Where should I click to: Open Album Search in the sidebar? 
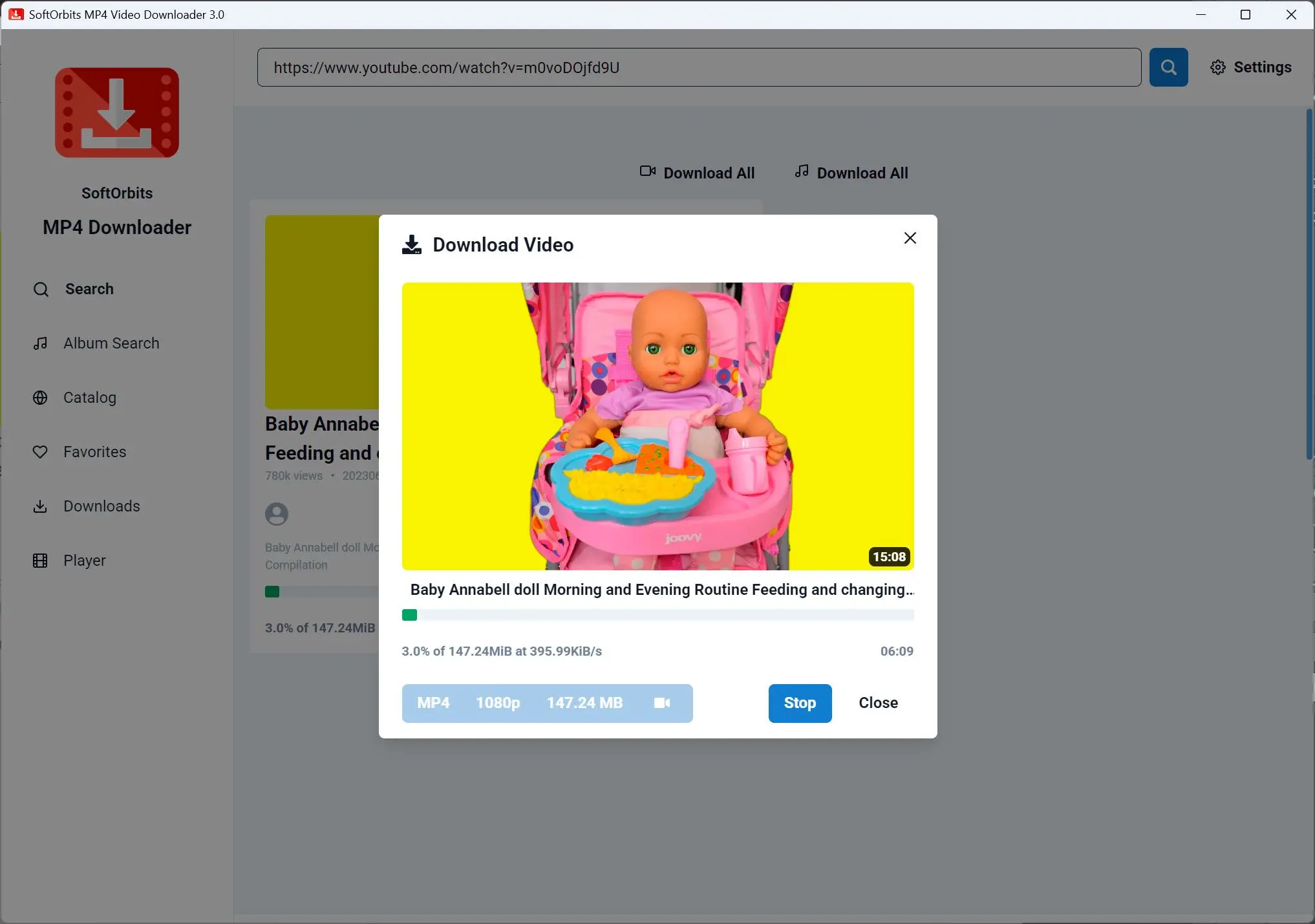[x=96, y=343]
